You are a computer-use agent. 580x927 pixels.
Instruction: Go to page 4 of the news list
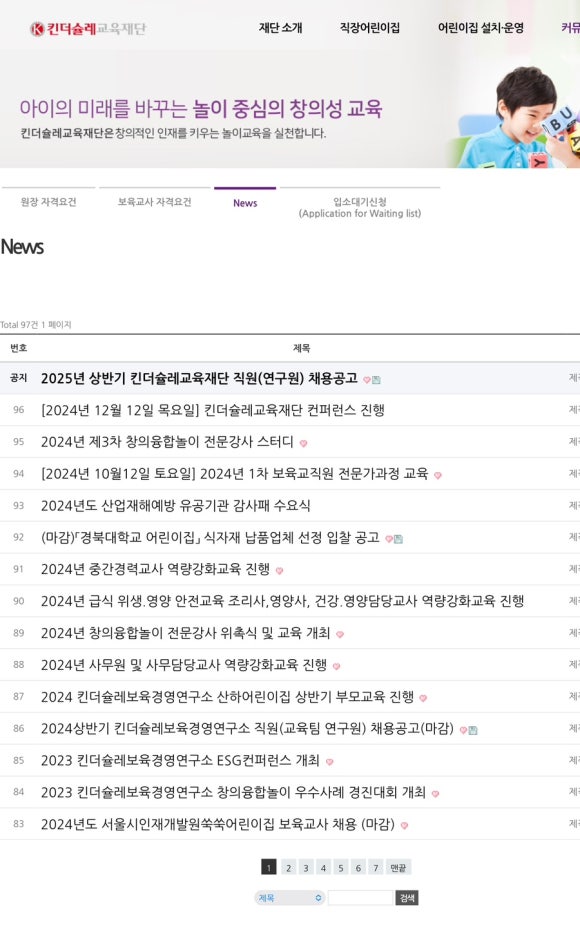(x=323, y=867)
